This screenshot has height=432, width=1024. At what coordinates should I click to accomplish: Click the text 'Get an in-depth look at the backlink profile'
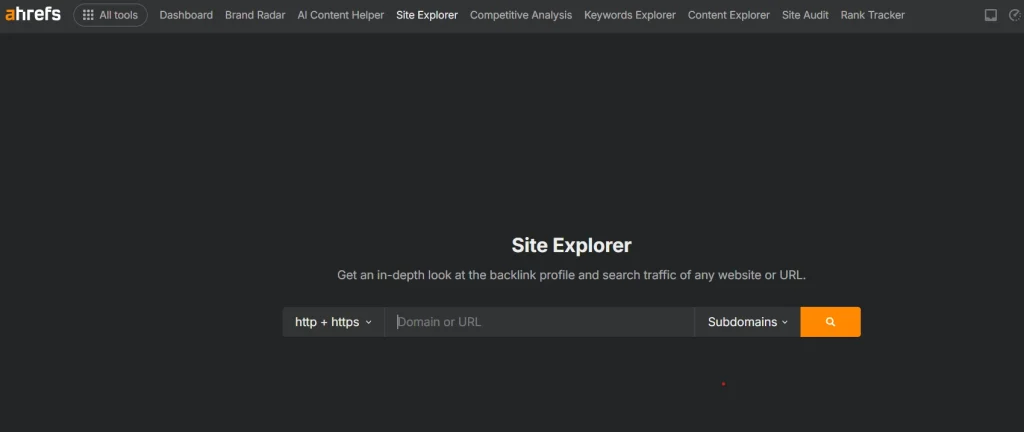tap(456, 275)
